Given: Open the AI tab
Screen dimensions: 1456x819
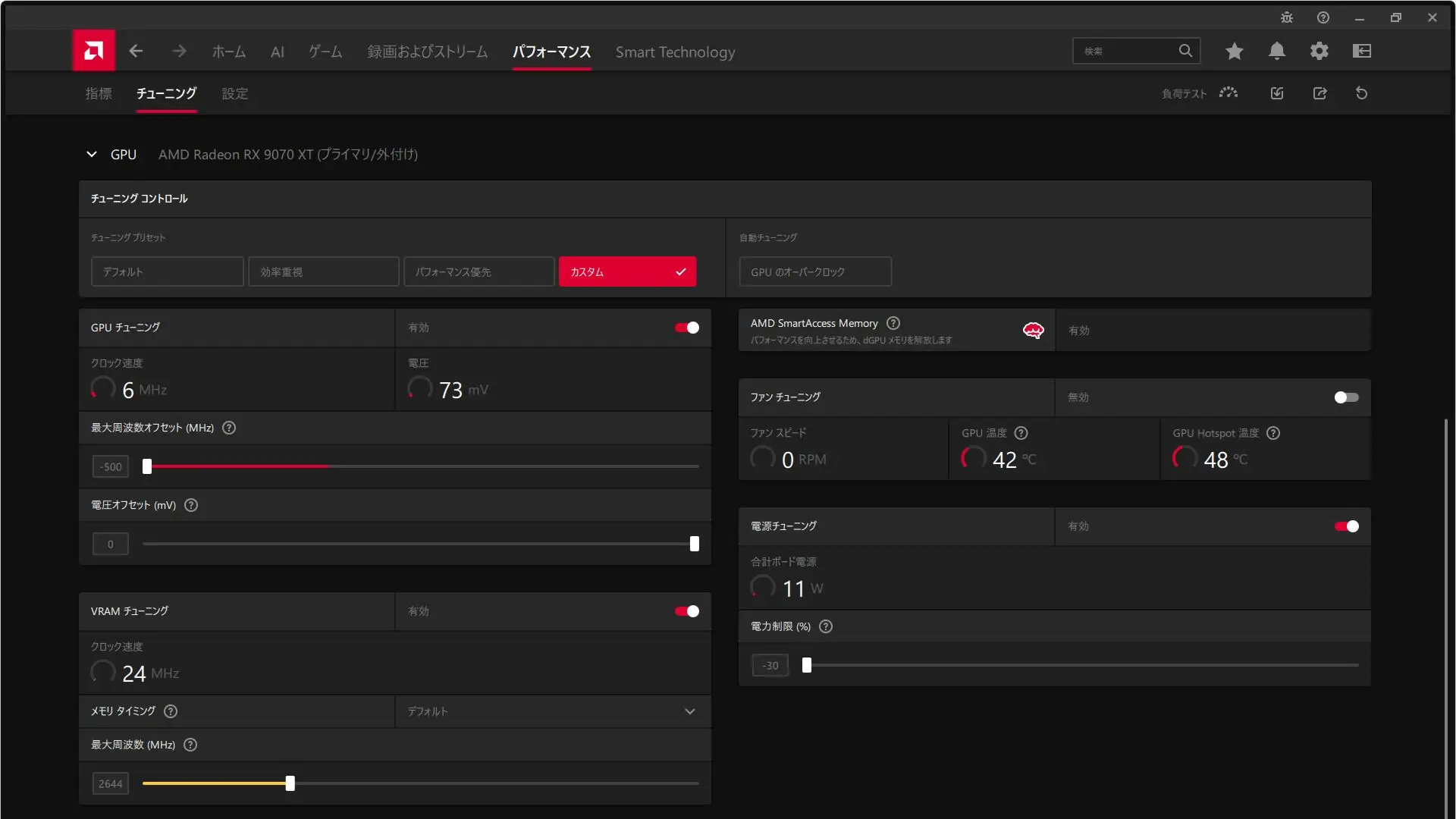Looking at the screenshot, I should pos(278,52).
